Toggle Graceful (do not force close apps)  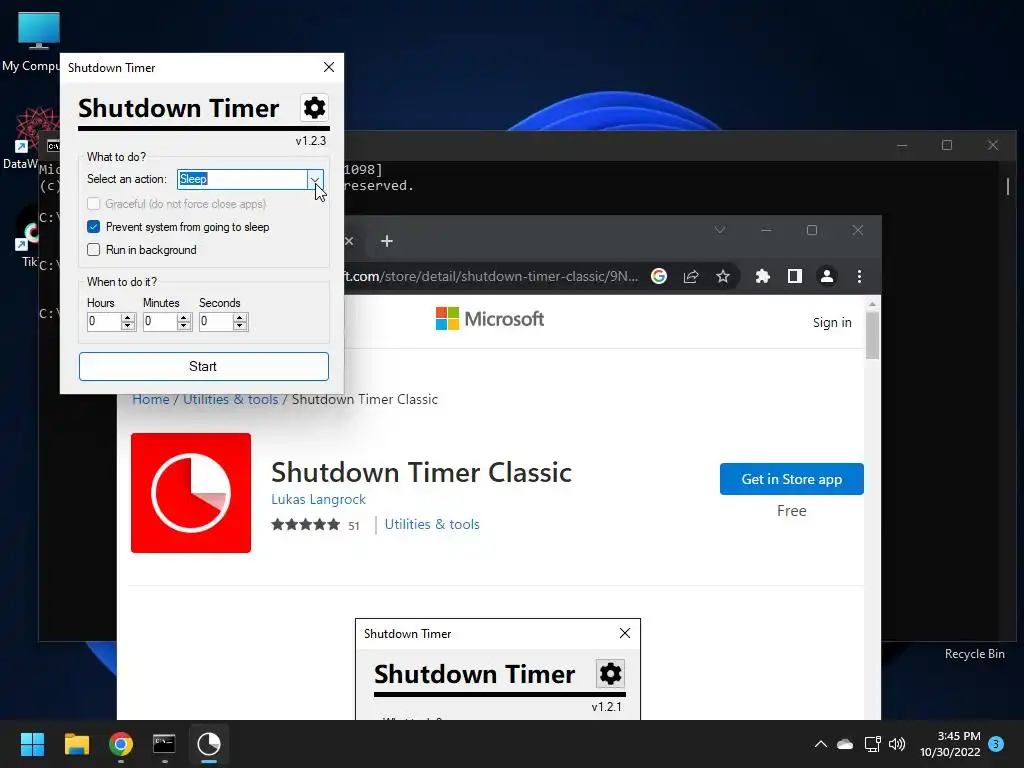[x=177, y=204]
